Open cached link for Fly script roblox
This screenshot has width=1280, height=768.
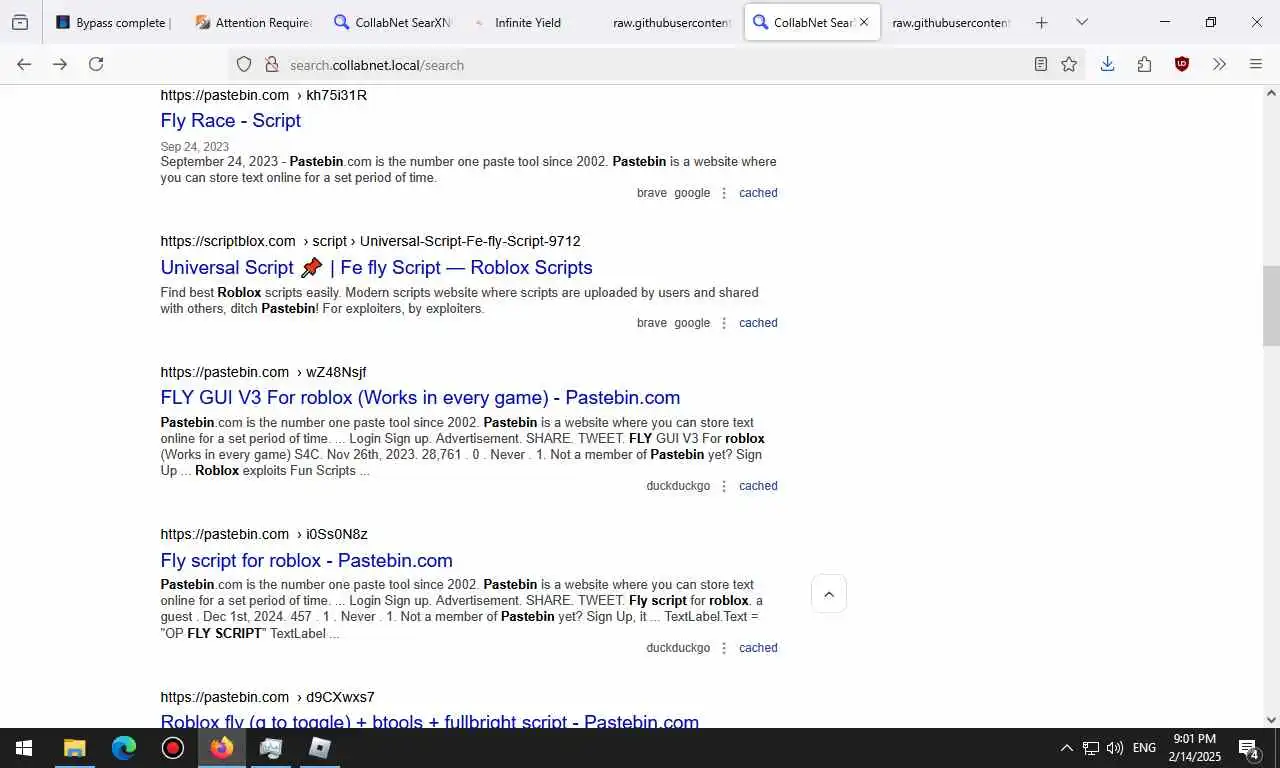pyautogui.click(x=758, y=648)
